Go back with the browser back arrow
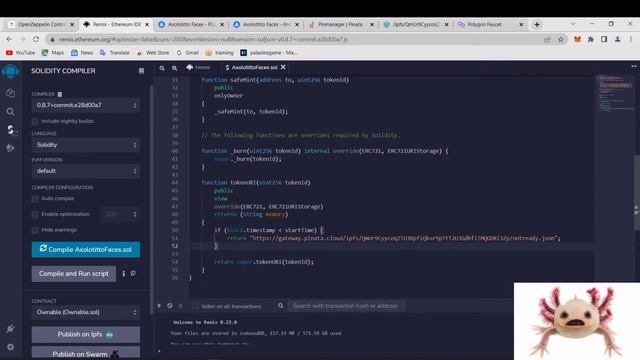This screenshot has height=360, width=640. (9, 39)
